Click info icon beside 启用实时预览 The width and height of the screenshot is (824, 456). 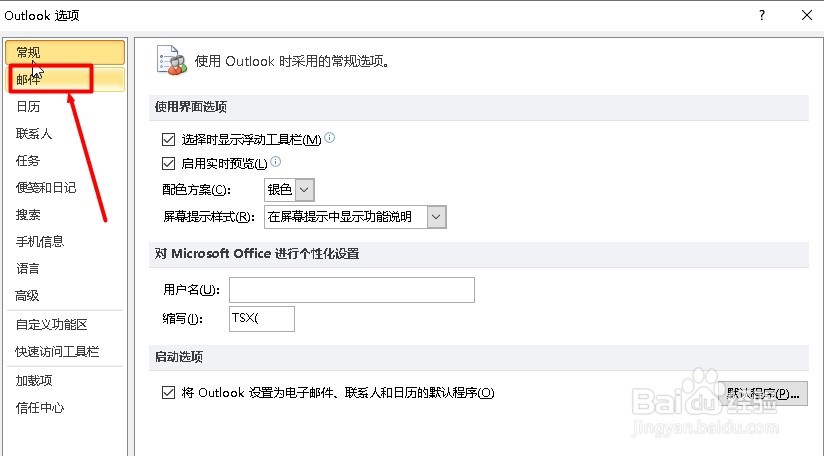coord(276,161)
